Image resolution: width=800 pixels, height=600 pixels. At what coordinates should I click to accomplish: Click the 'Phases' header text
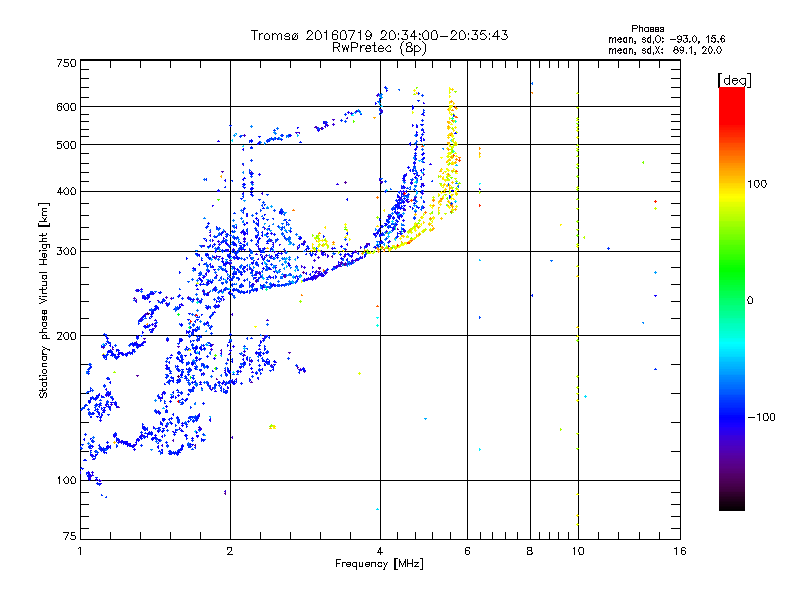pos(647,29)
